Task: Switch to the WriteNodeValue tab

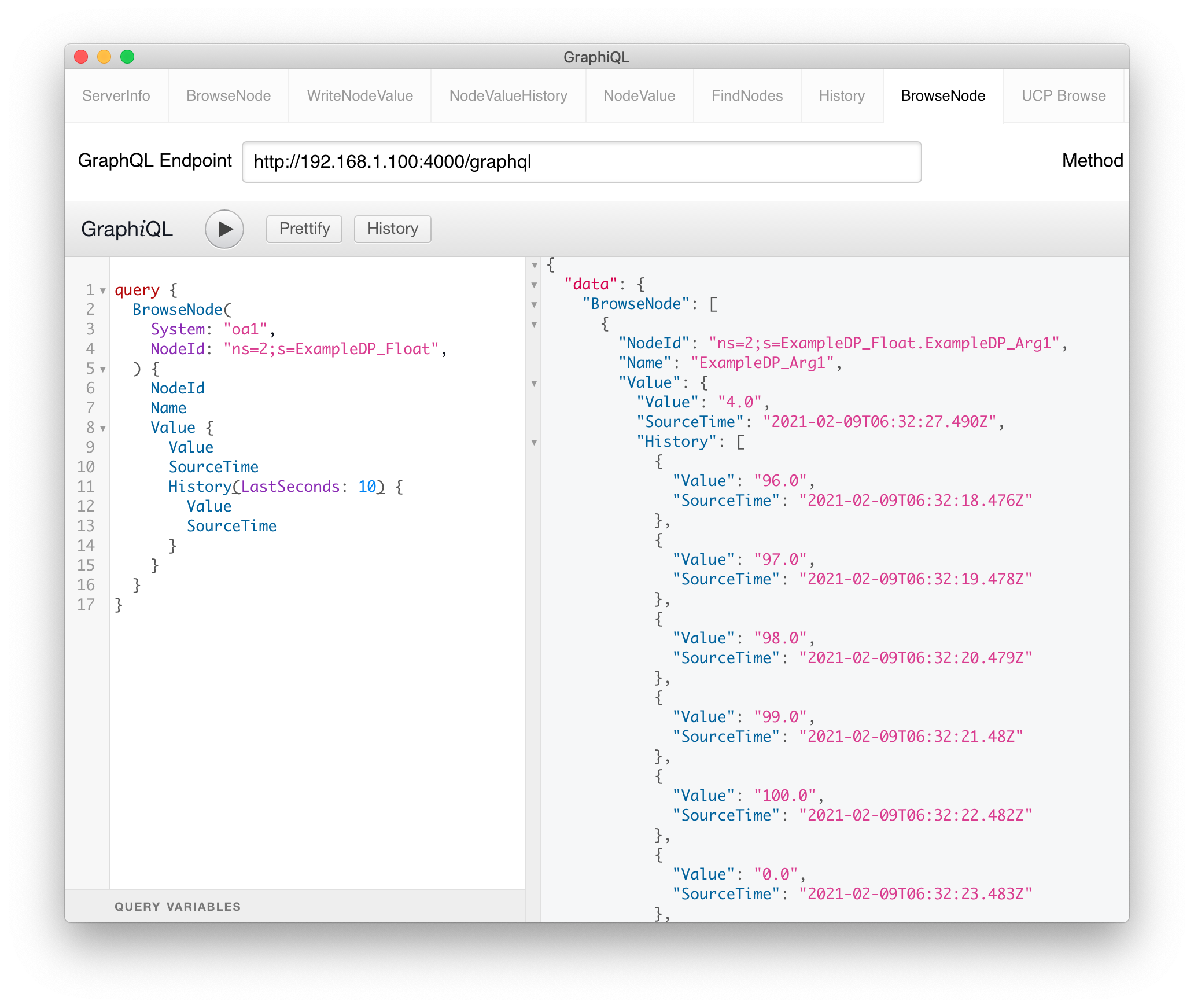Action: 360,96
